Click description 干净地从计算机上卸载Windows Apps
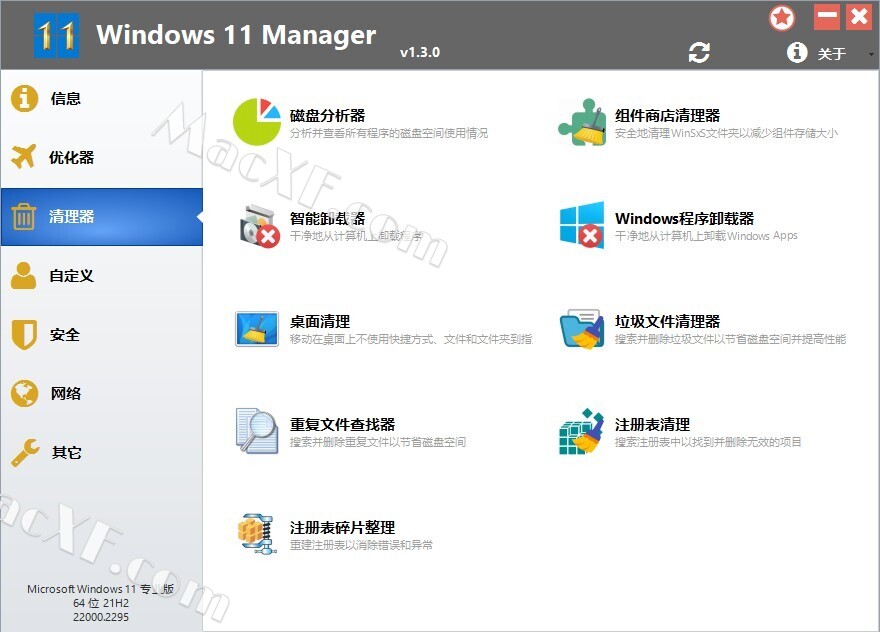This screenshot has height=632, width=880. pos(706,236)
